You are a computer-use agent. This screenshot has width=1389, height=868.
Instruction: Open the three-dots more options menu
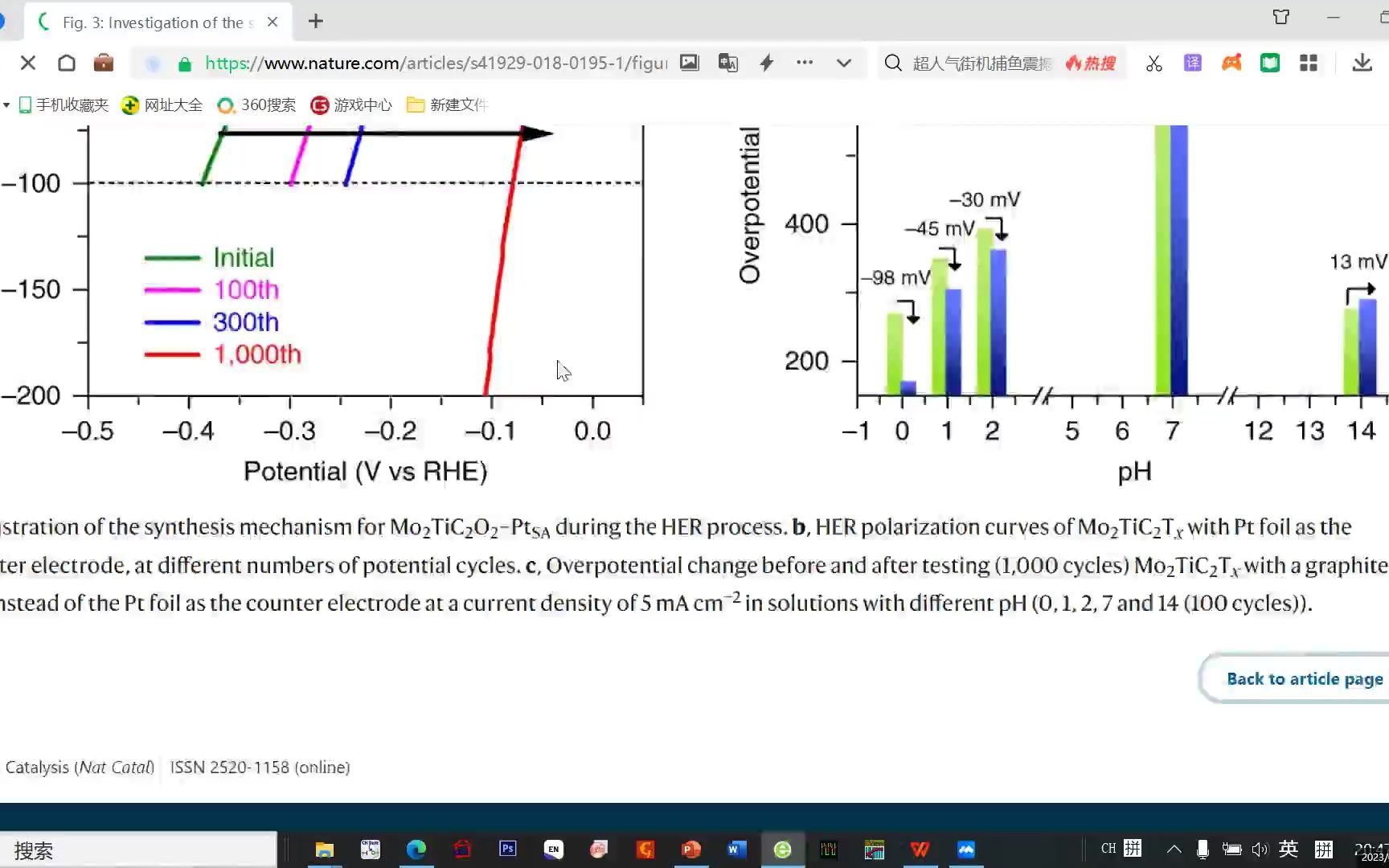(x=805, y=62)
